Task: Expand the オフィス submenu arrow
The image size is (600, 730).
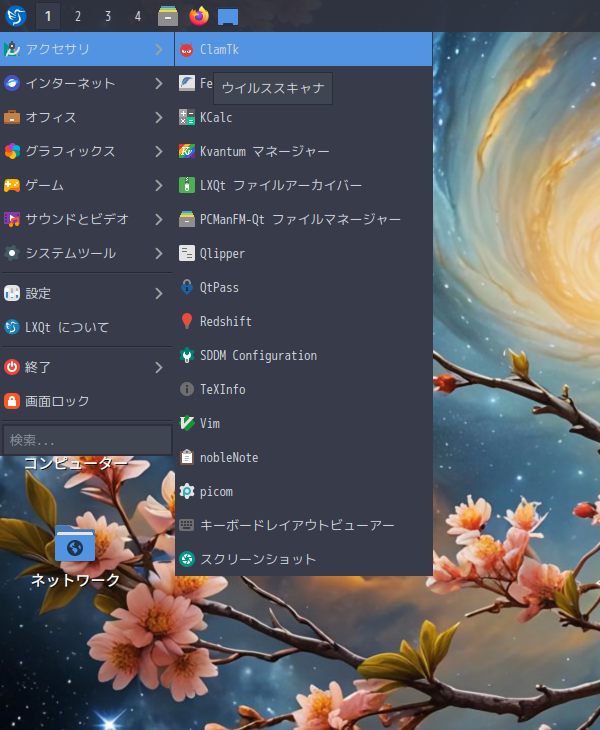Action: point(159,117)
